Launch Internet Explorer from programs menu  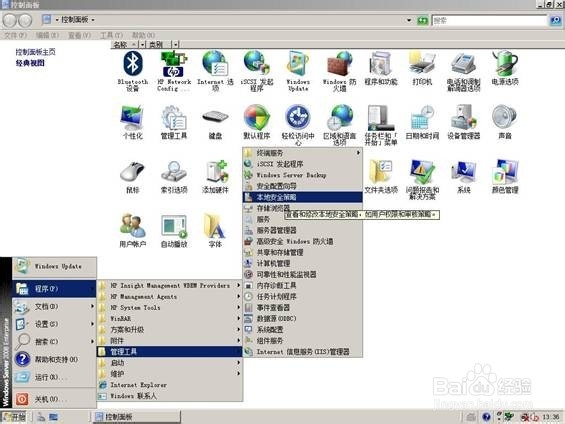click(x=169, y=385)
